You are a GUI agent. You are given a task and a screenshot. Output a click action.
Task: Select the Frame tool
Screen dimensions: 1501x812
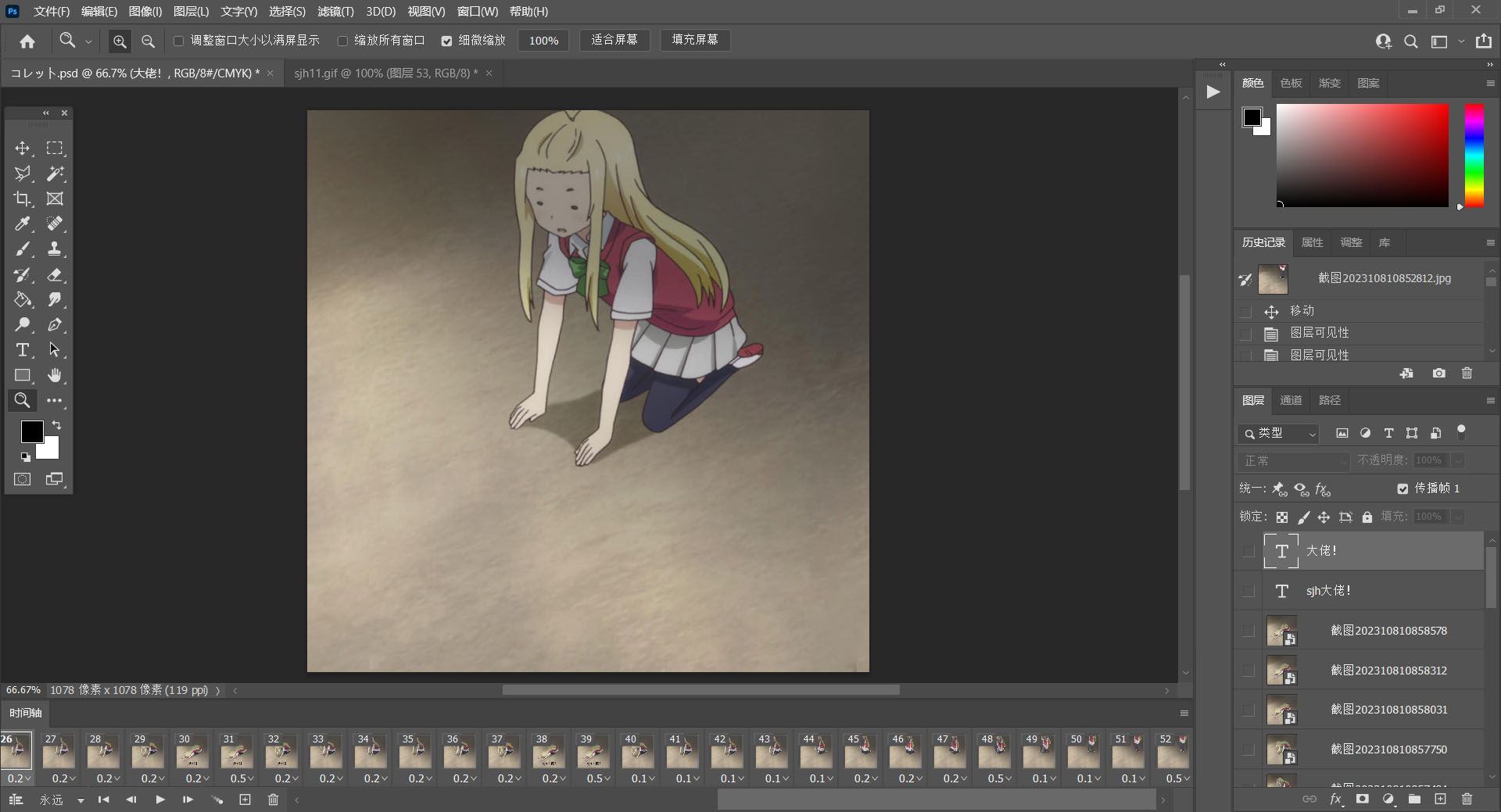[x=55, y=199]
